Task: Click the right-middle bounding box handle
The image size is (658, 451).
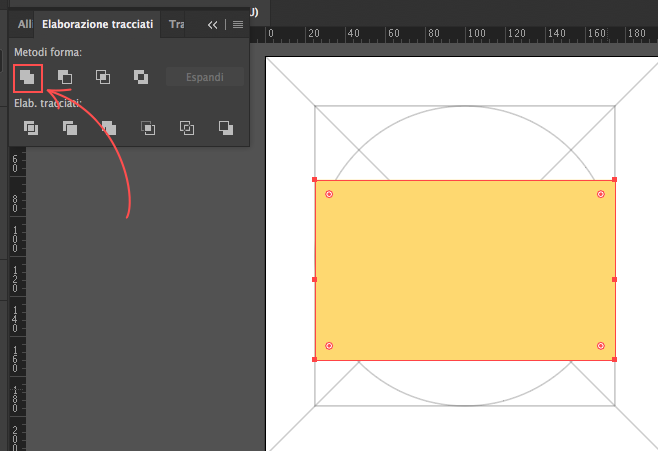Action: click(x=614, y=279)
